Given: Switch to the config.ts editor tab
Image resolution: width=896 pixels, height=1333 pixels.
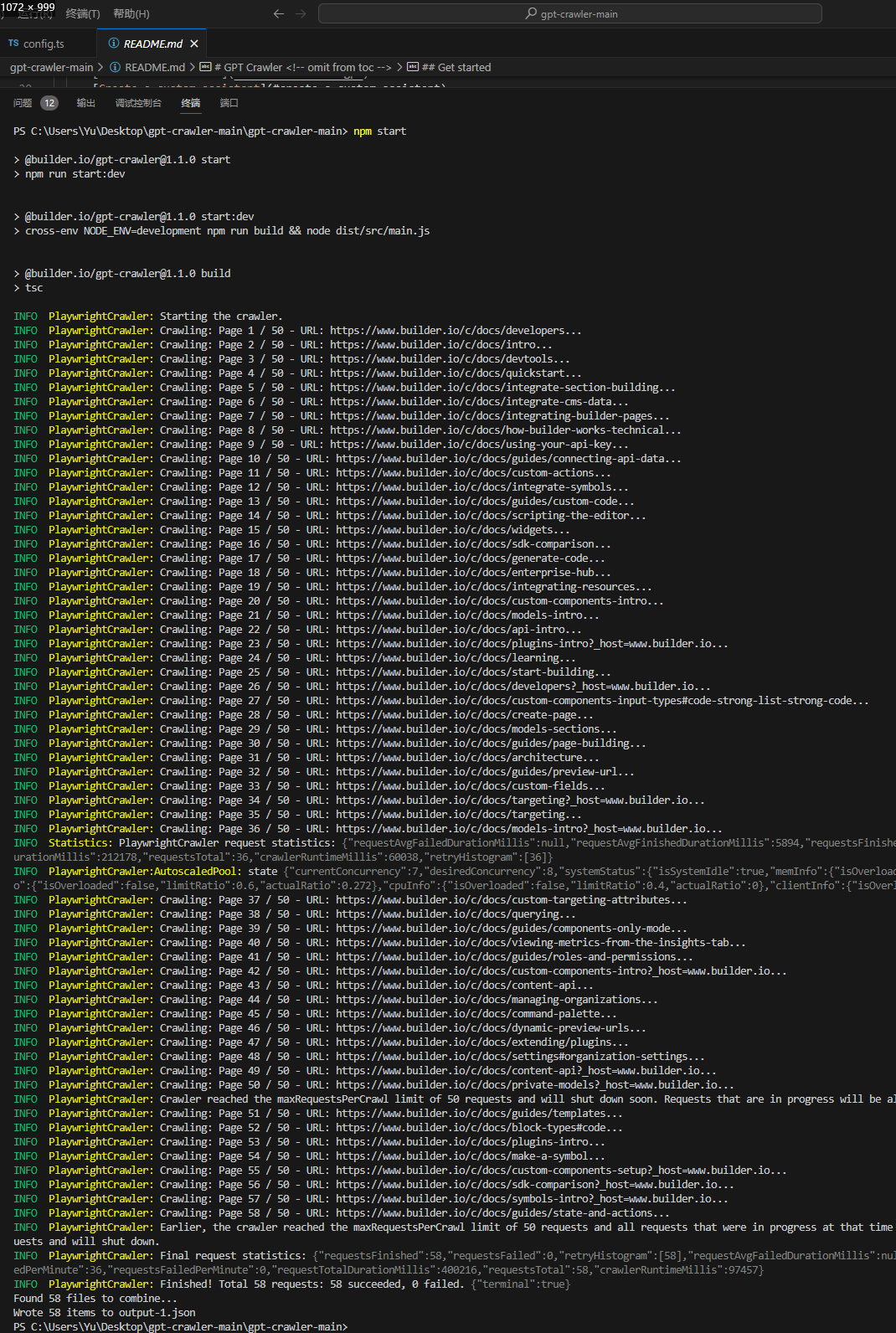Looking at the screenshot, I should (49, 44).
